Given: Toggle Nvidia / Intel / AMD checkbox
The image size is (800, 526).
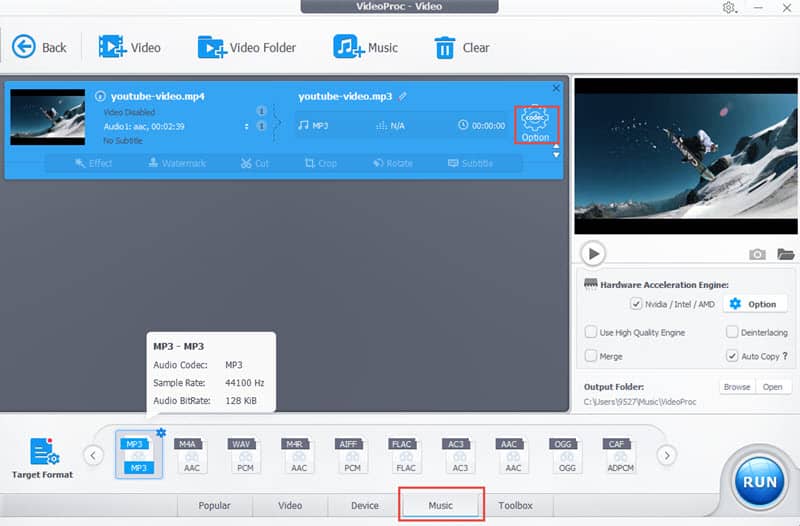Looking at the screenshot, I should [636, 304].
